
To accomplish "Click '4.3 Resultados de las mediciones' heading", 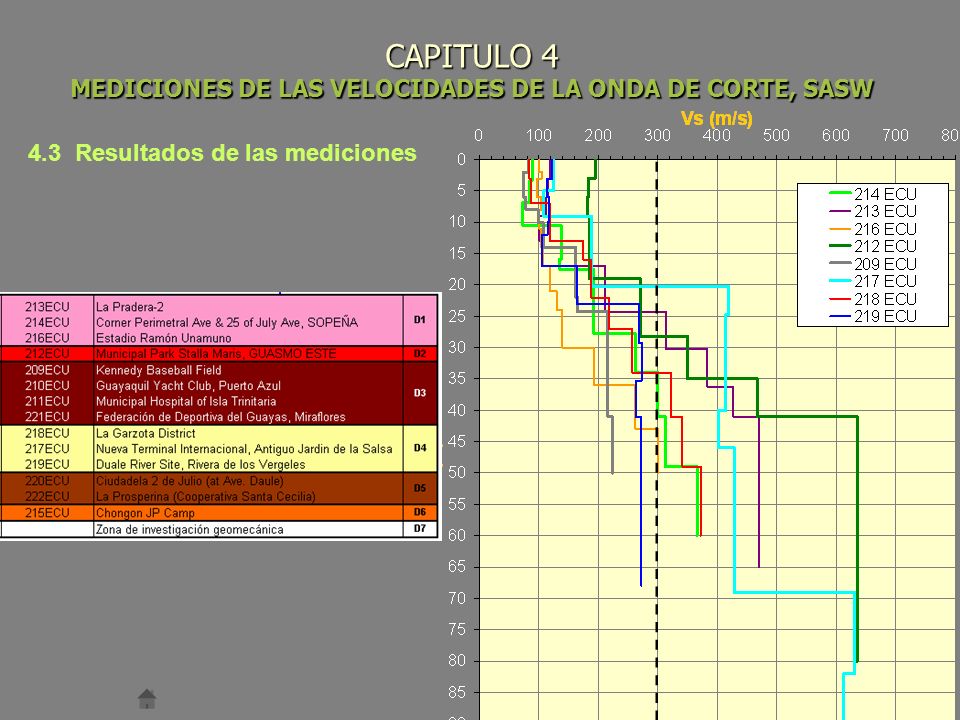I will (x=222, y=152).
